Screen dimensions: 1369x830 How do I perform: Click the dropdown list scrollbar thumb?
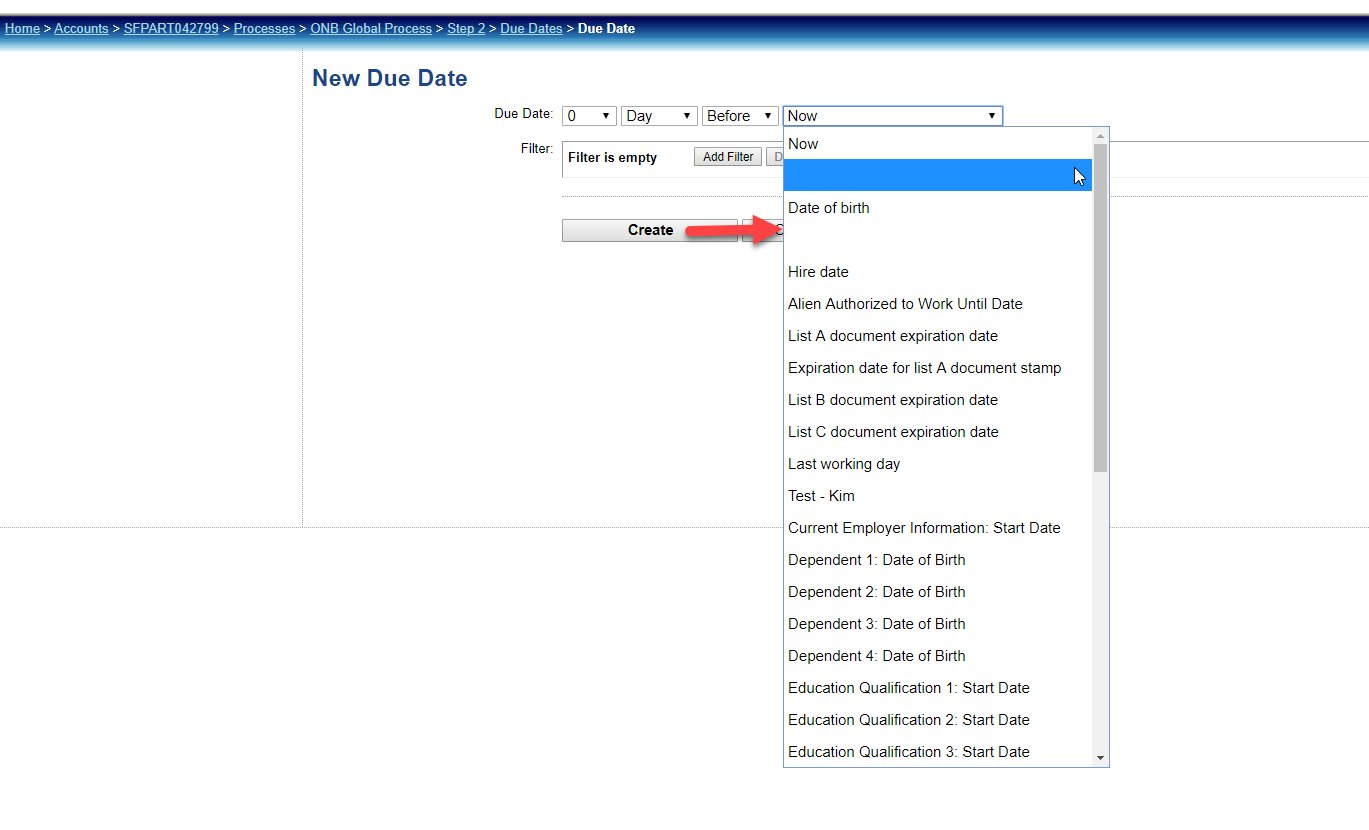click(x=1101, y=307)
